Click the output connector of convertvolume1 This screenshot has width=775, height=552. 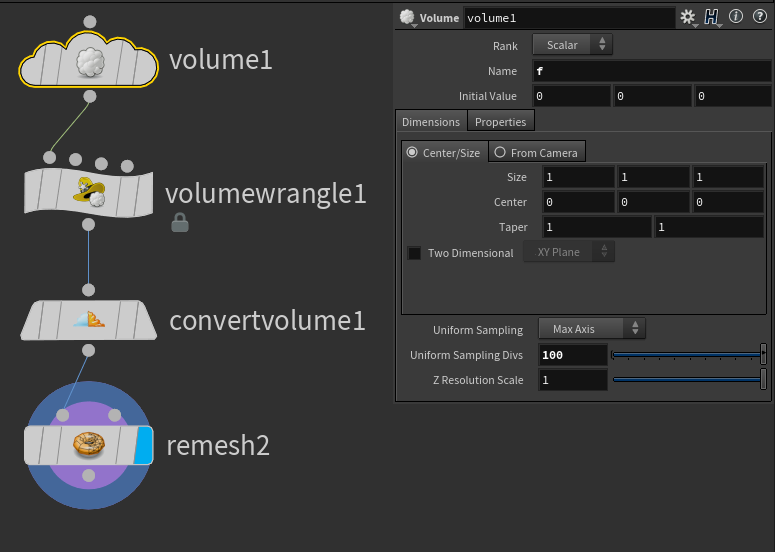(88, 350)
